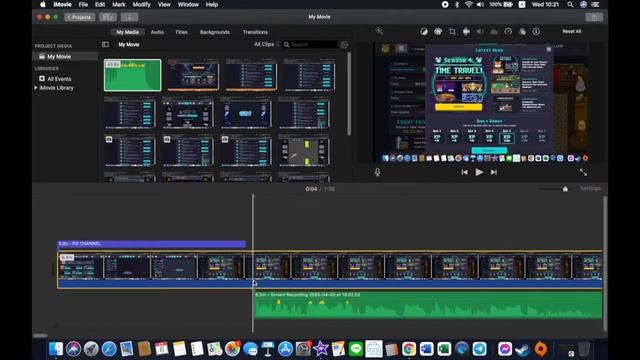Open the Modify menu
The width and height of the screenshot is (640, 360).
coord(142,4)
